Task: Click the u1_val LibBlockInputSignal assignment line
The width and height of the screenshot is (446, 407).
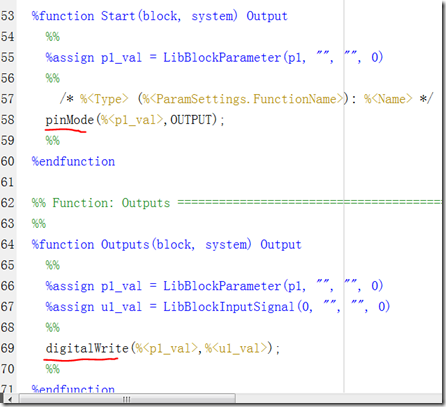Action: 218,307
